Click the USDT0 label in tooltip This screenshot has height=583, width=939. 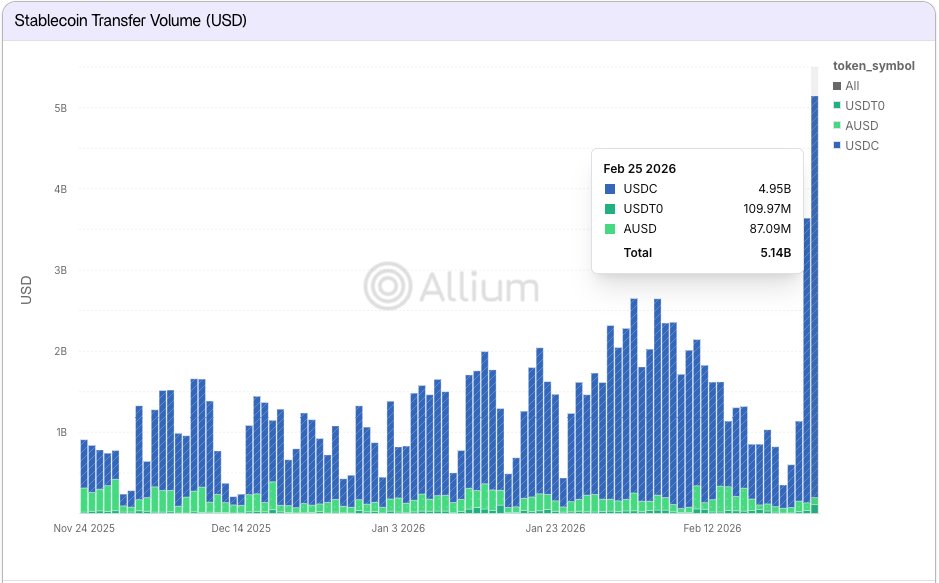(643, 208)
